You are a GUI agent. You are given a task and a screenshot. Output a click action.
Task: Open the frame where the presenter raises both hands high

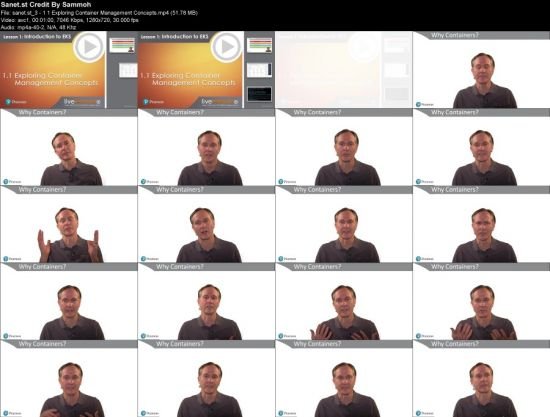click(69, 224)
